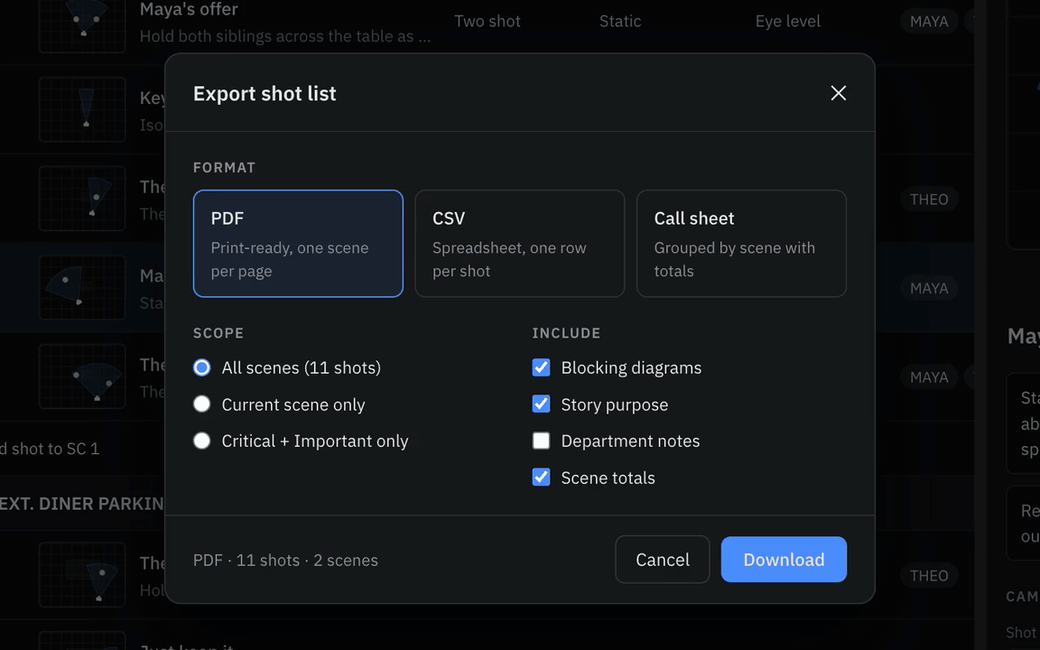
Task: Uncheck Blocking diagrams checkbox
Action: [541, 367]
